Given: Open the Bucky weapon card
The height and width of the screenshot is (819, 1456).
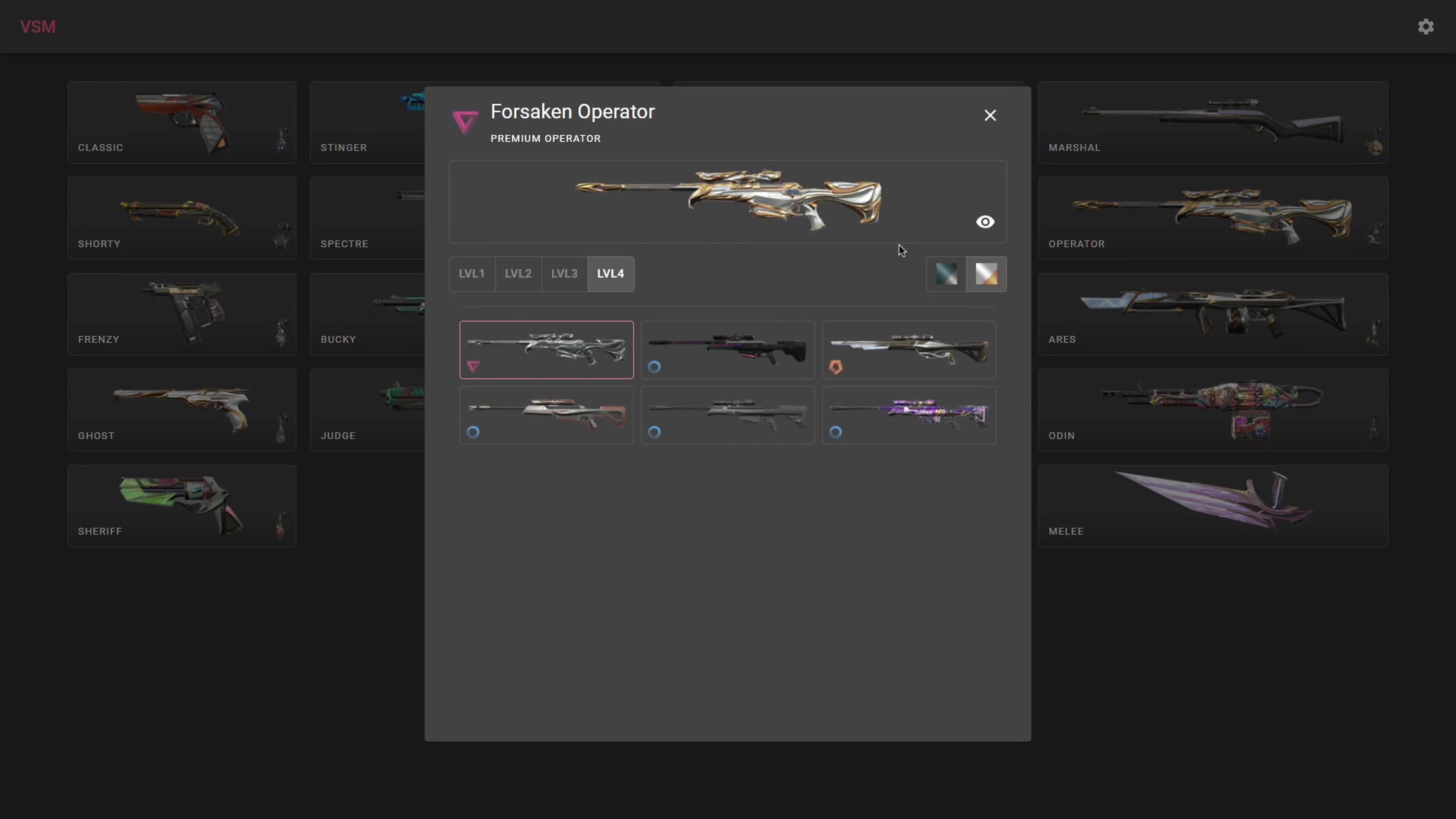Looking at the screenshot, I should pos(368,314).
